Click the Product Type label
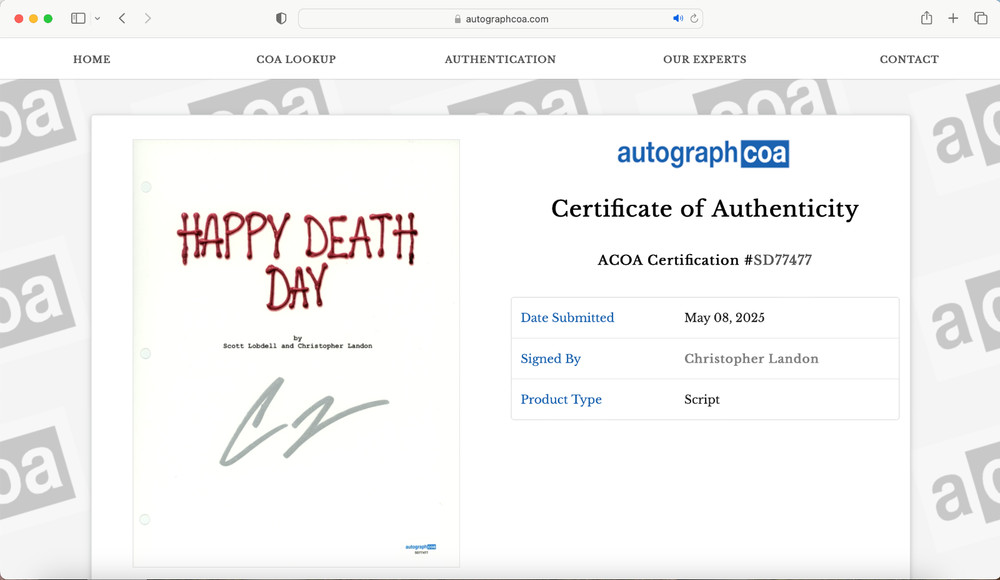Screen dimensions: 1000x580 coord(561,399)
